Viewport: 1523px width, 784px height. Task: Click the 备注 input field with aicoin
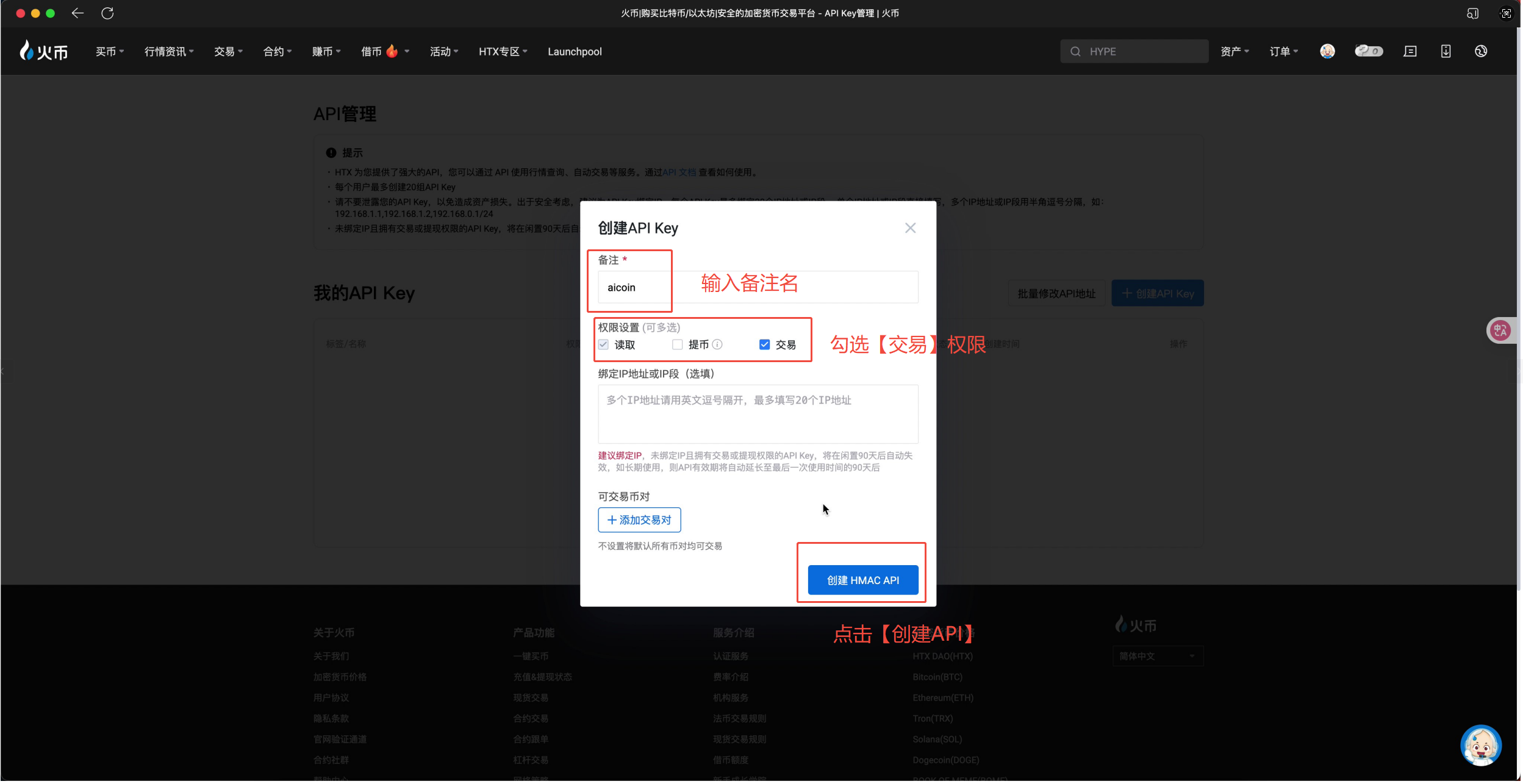pos(758,287)
